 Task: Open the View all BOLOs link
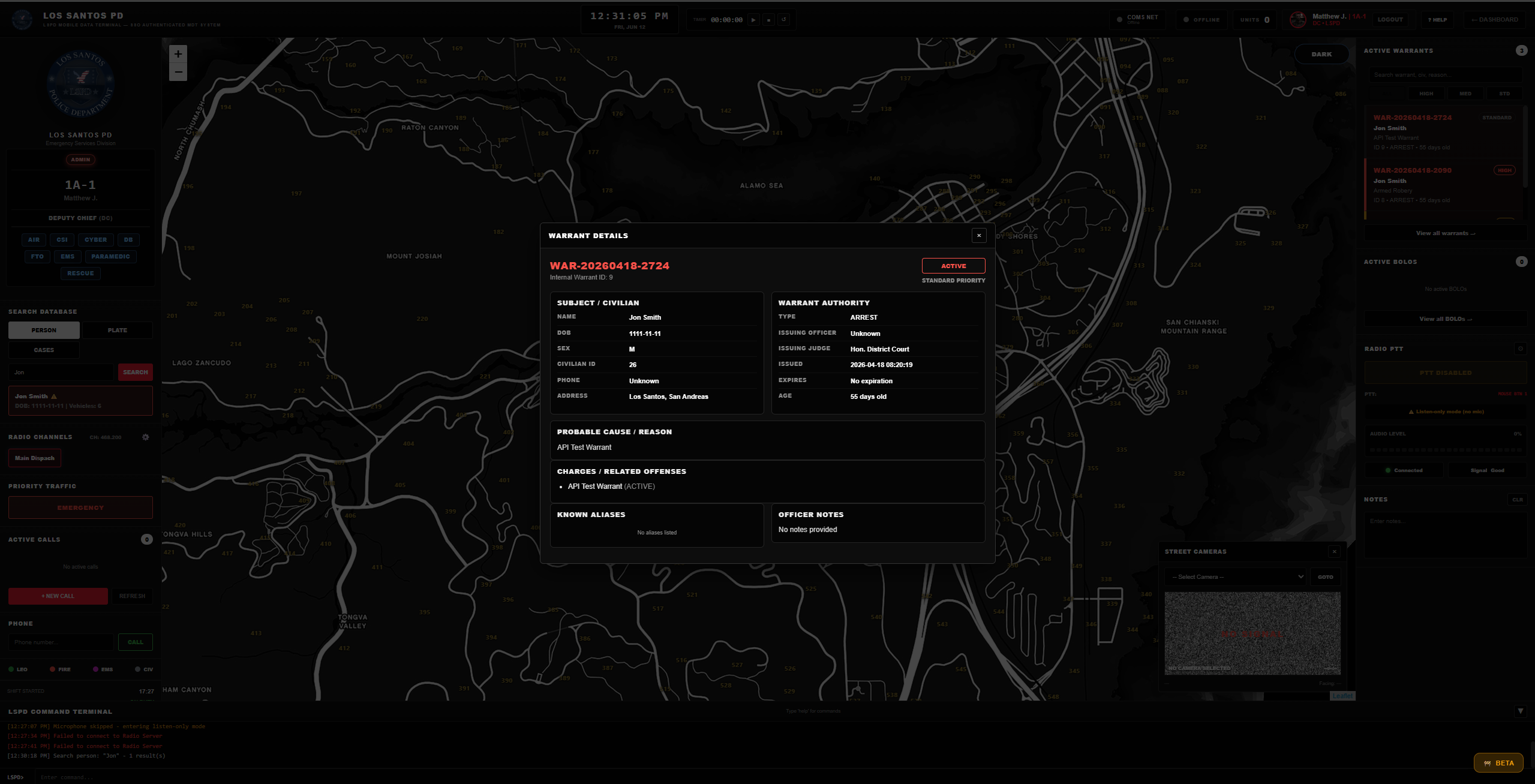coord(1446,319)
